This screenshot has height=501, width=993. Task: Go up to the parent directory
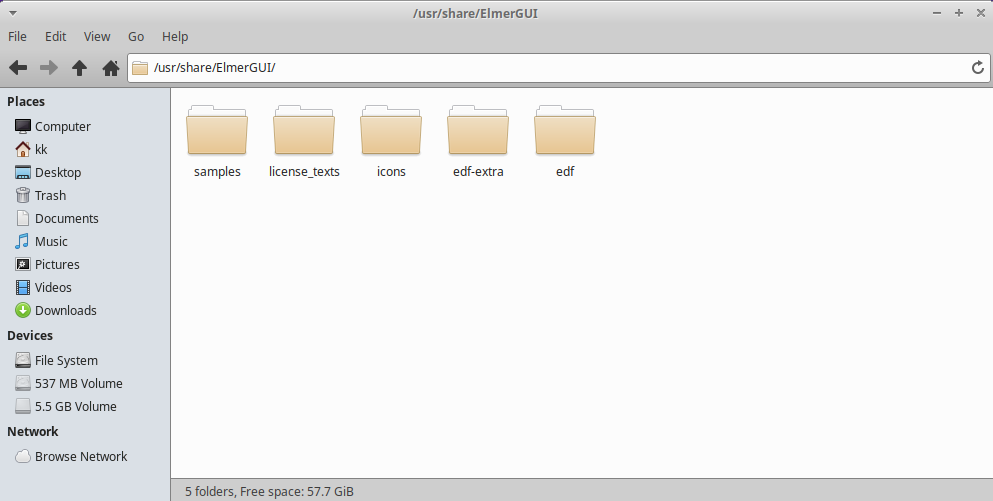[80, 68]
